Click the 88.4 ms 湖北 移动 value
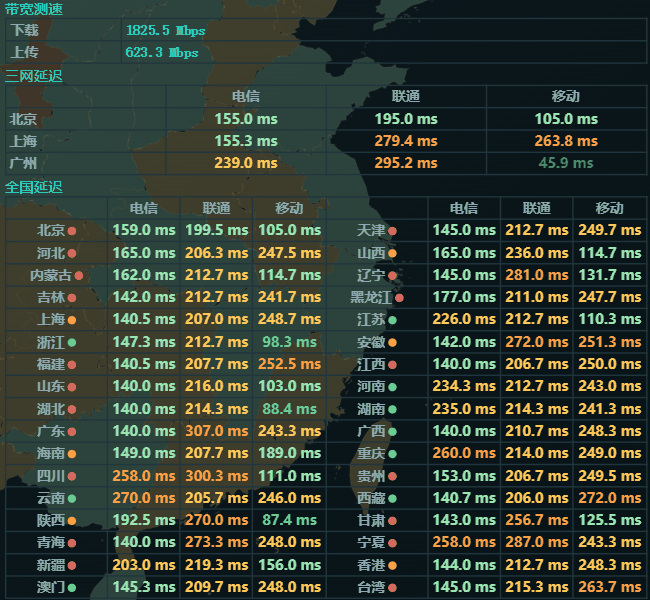The image size is (650, 600). [289, 409]
